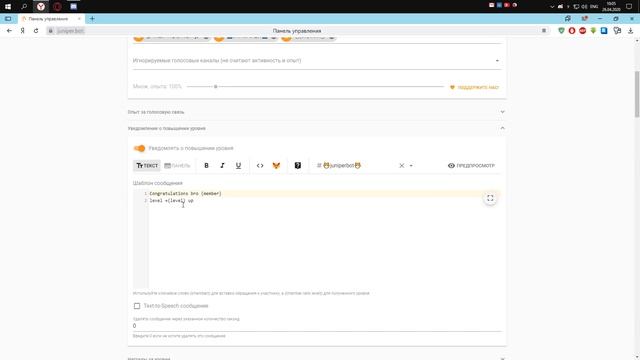Open Windows taskbar search

24,7
